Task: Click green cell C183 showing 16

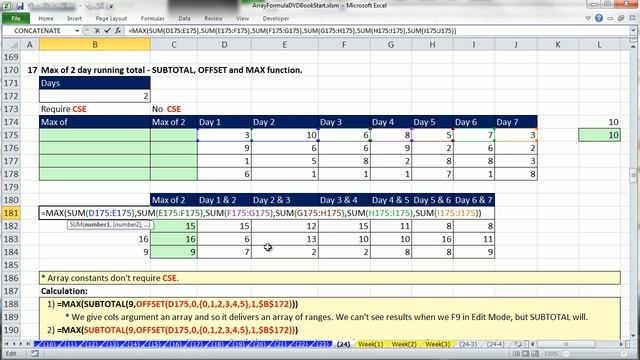Action: (174, 239)
